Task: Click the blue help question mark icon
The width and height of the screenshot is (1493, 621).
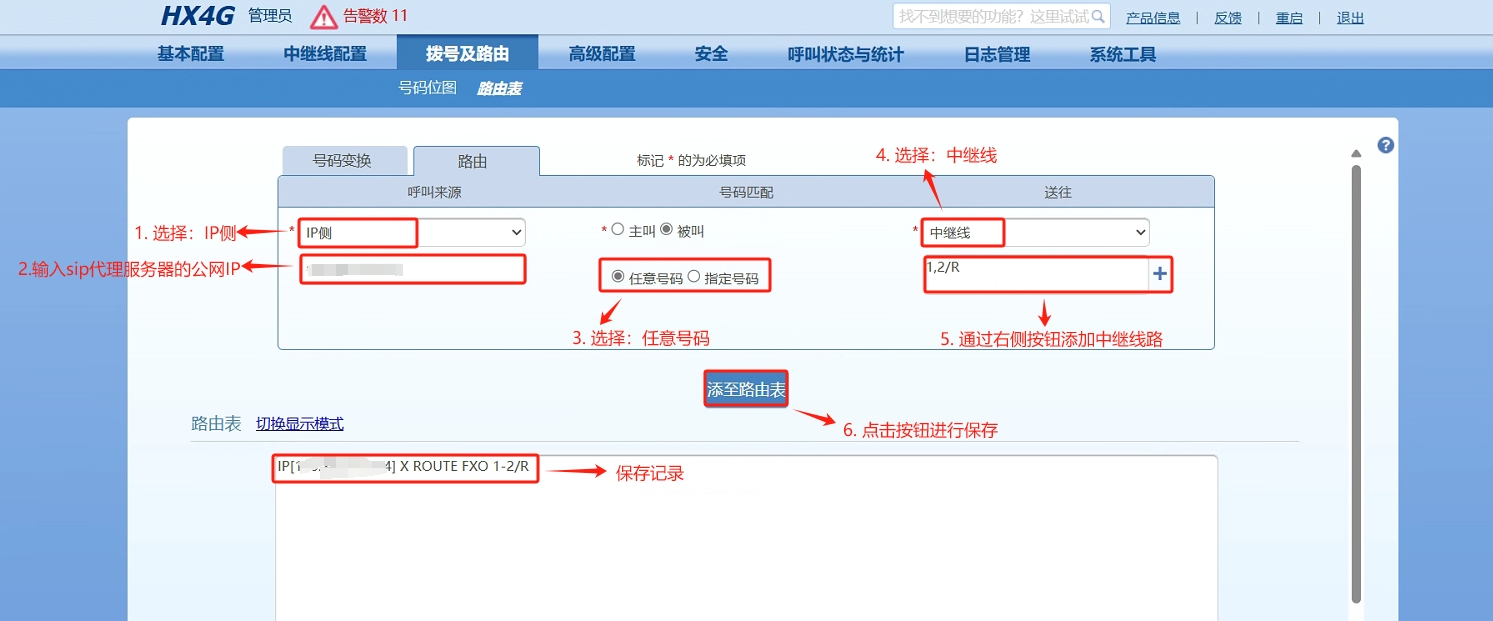Action: (1385, 145)
